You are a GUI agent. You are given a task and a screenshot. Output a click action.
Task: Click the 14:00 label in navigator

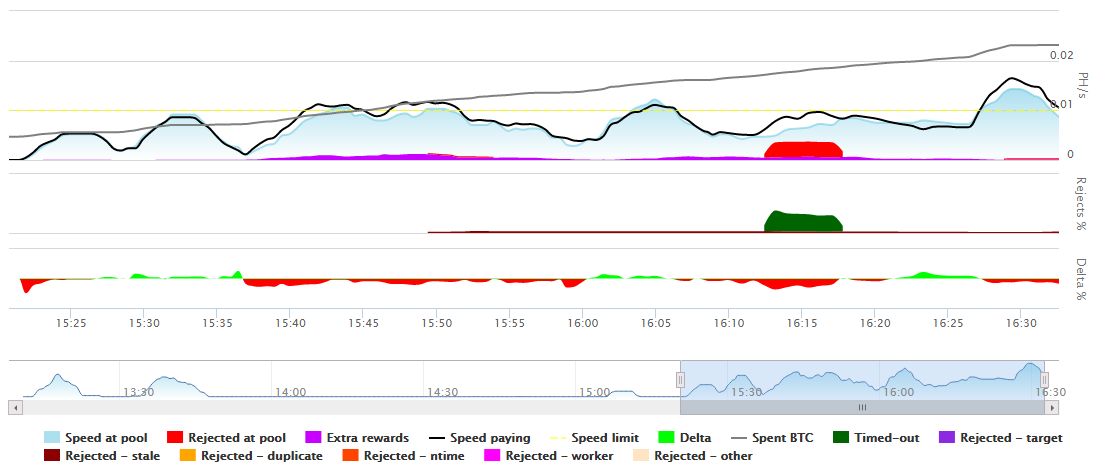pyautogui.click(x=290, y=392)
